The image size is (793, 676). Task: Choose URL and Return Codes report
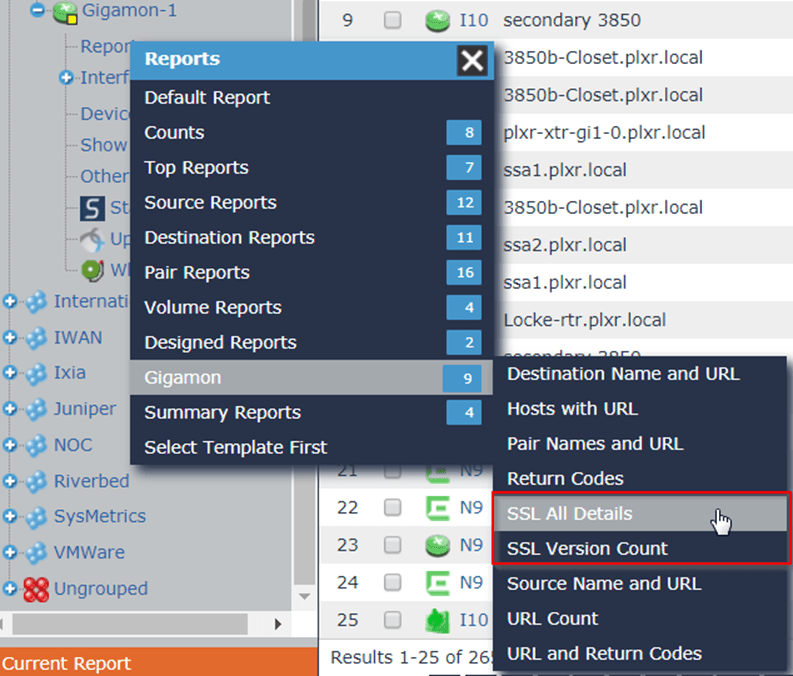[x=640, y=653]
